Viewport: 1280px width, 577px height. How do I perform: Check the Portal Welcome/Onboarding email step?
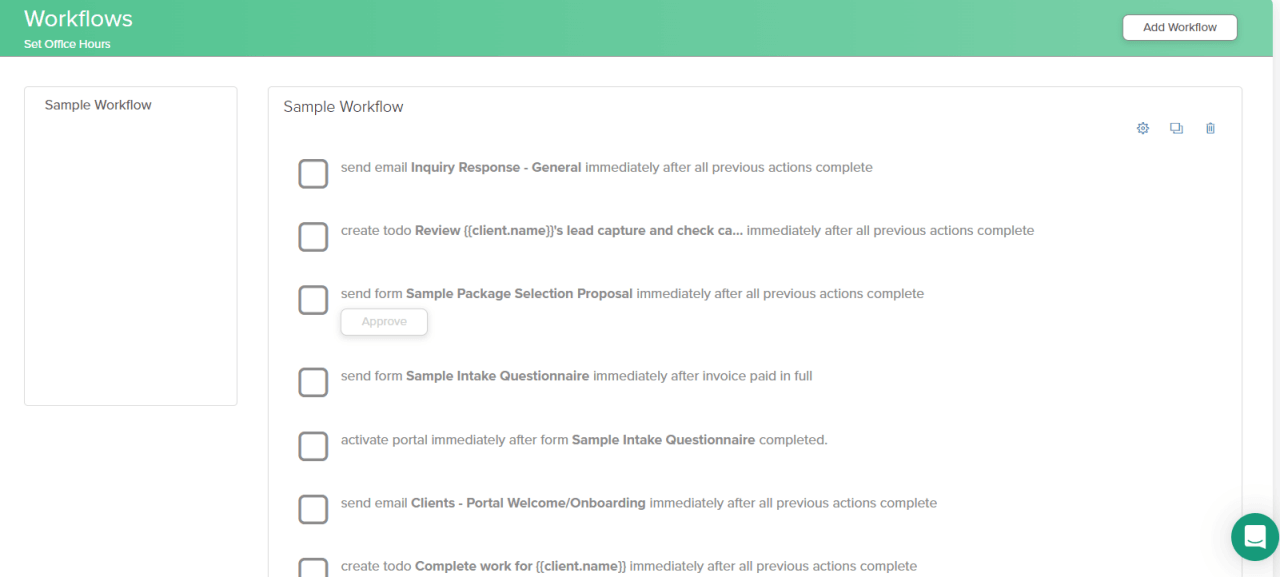313,509
